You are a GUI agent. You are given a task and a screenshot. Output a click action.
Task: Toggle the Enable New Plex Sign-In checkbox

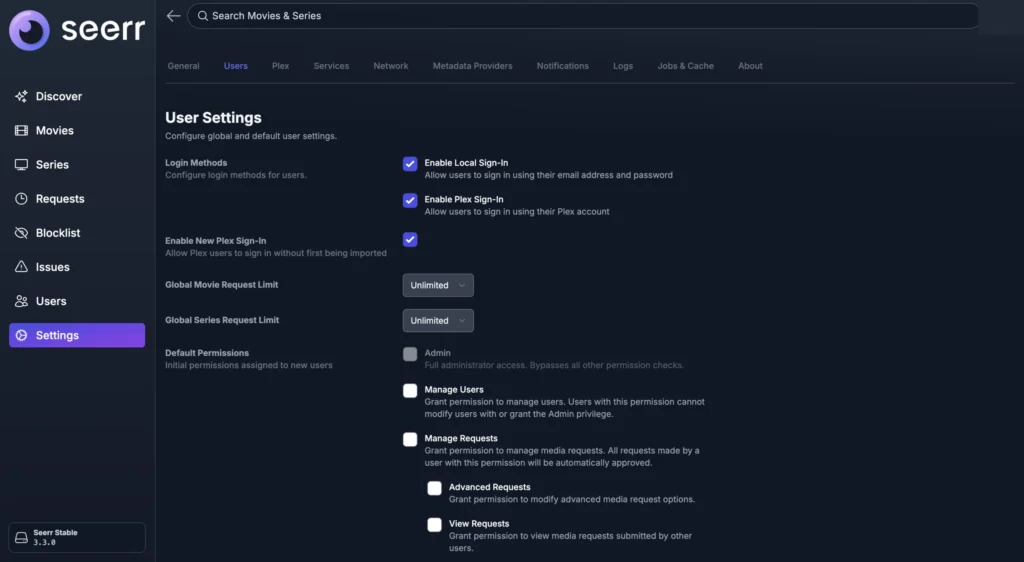(x=410, y=240)
